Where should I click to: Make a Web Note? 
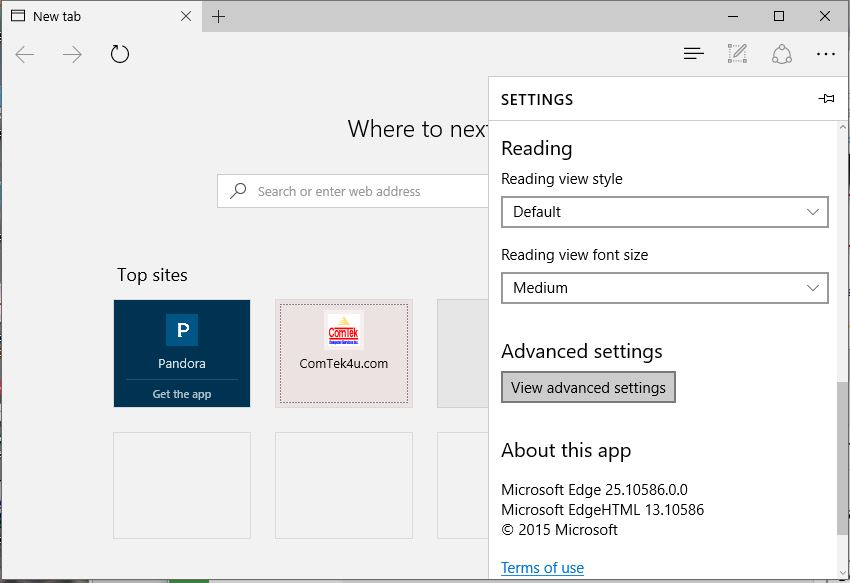[x=737, y=54]
